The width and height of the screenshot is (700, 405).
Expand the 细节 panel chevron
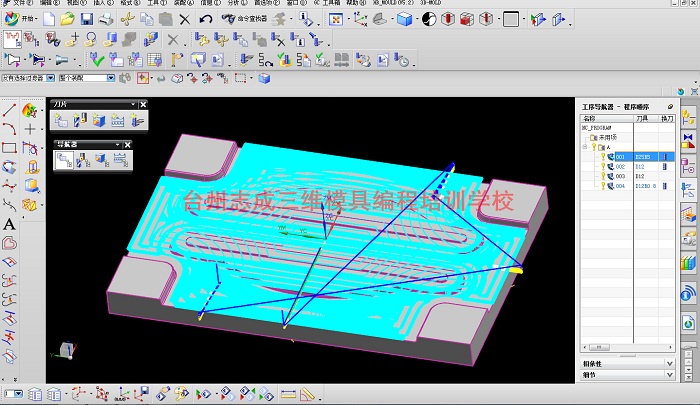[670, 375]
